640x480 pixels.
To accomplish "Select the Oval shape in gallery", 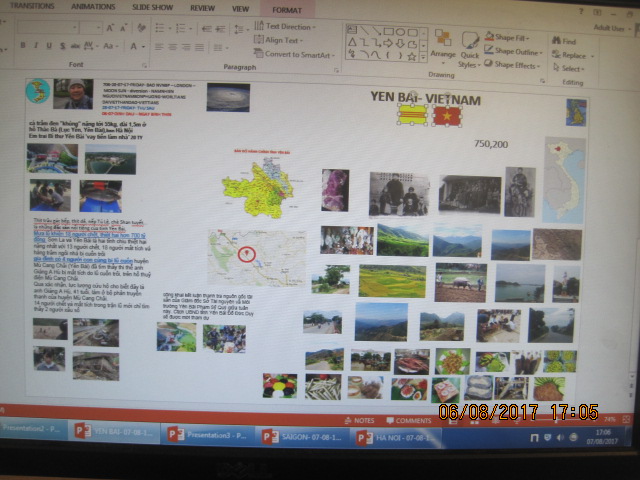I will 400,32.
